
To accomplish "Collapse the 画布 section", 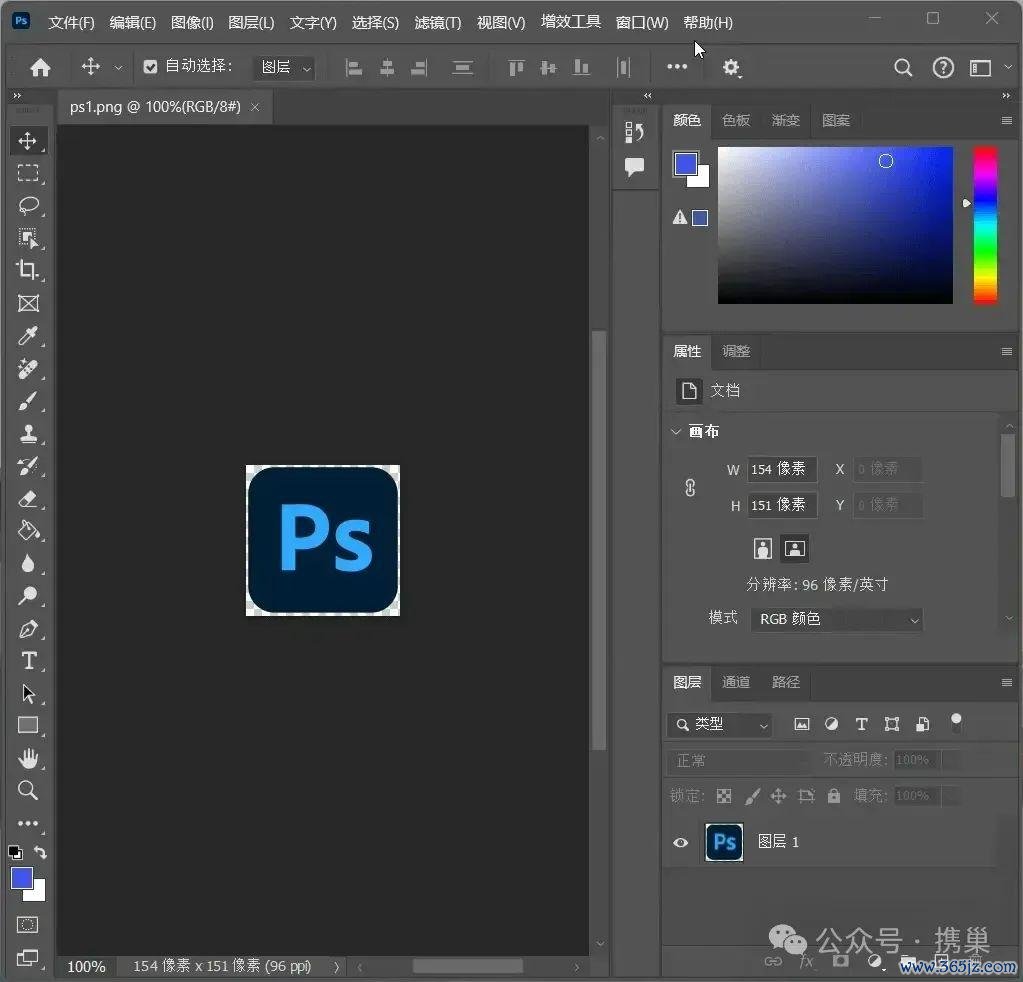I will [x=676, y=431].
